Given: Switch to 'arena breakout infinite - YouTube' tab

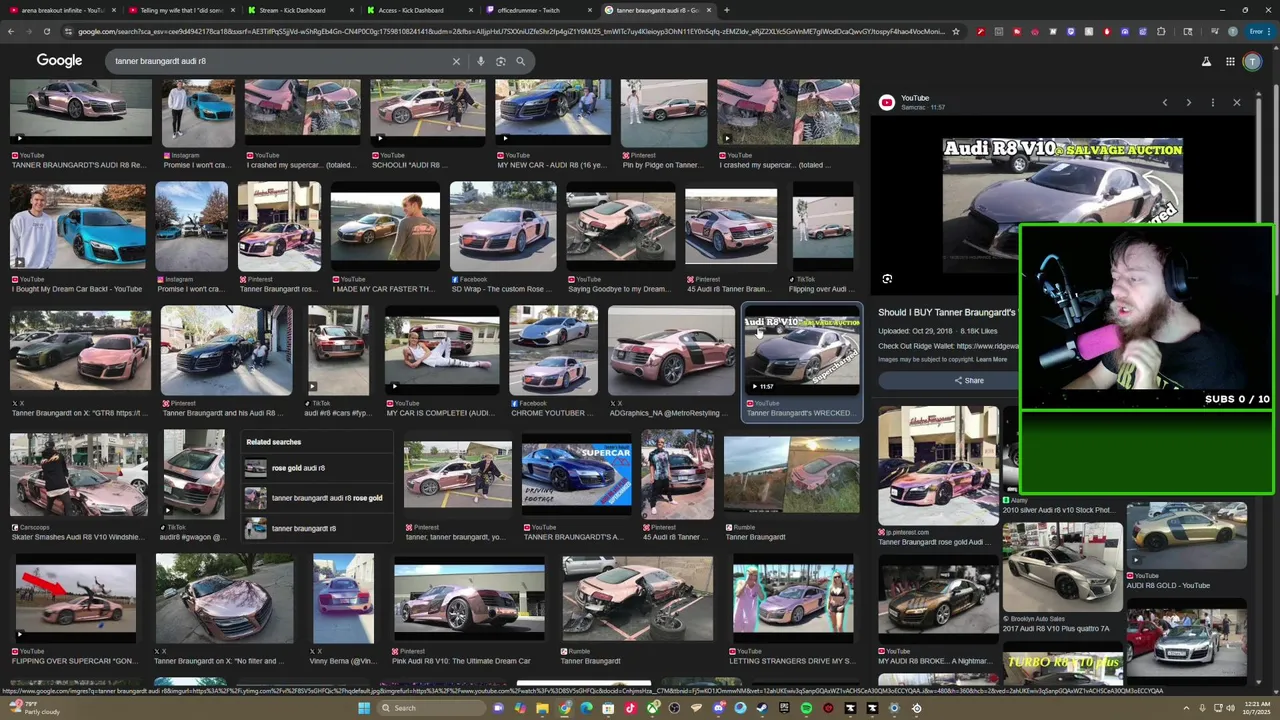Looking at the screenshot, I should pos(62,10).
